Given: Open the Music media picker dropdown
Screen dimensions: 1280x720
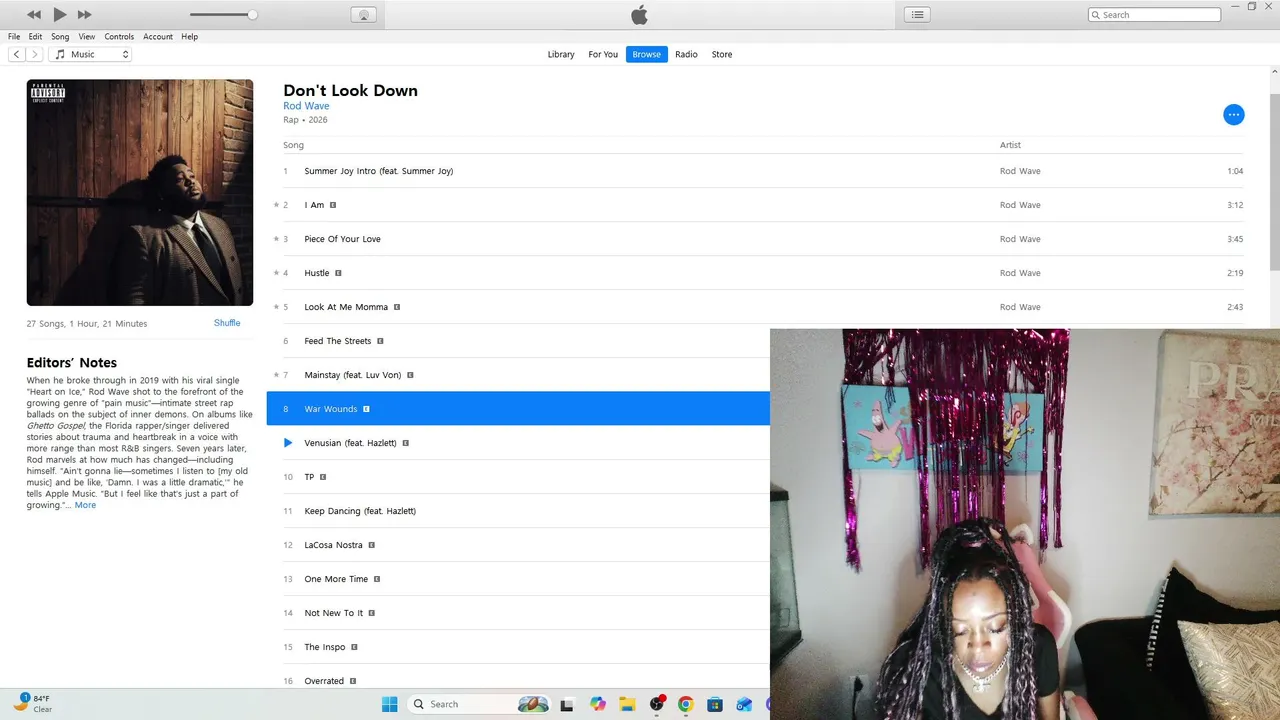Looking at the screenshot, I should pyautogui.click(x=90, y=54).
